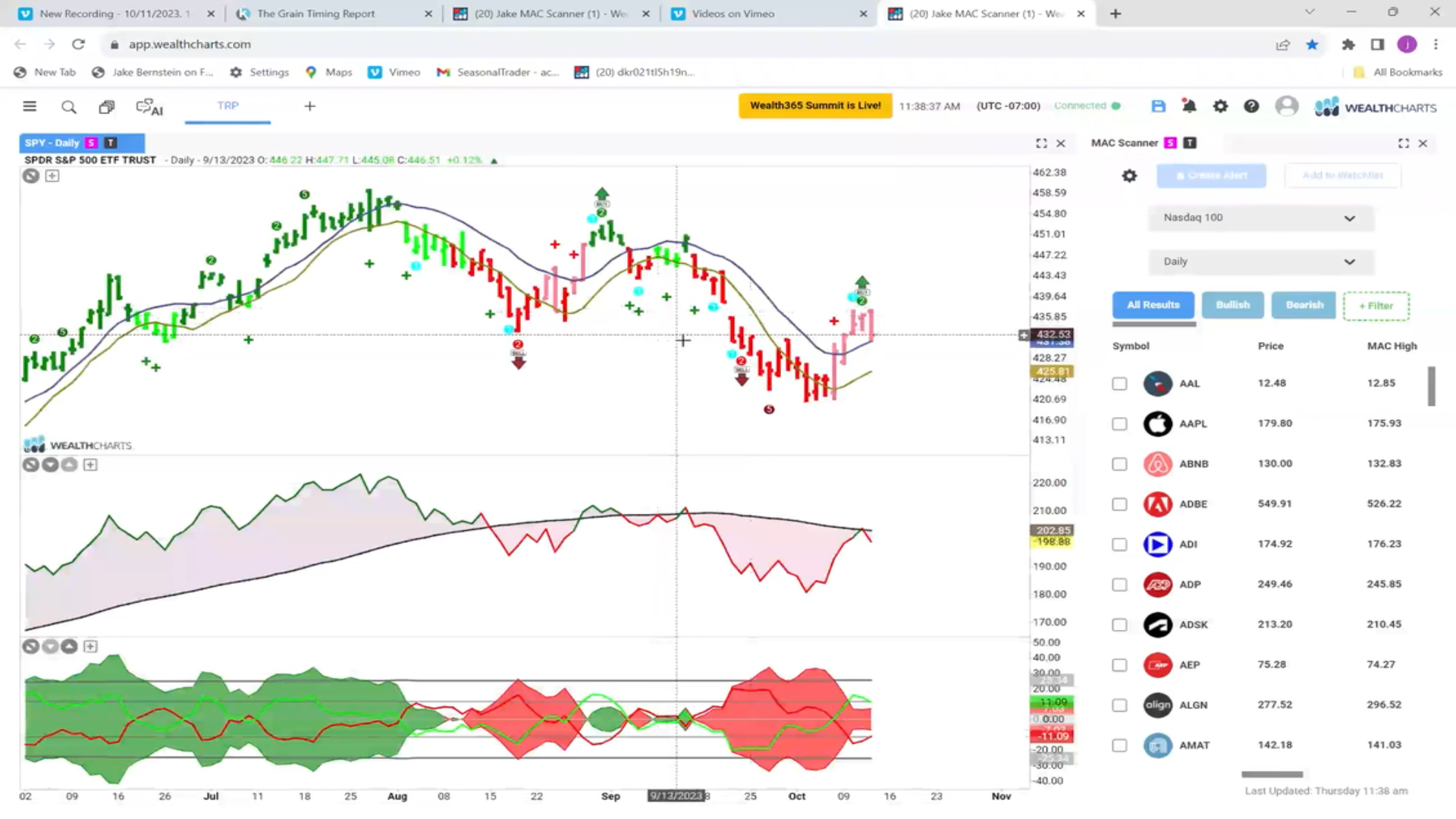
Task: Maximize the MAC Scanner panel
Action: 1404,143
